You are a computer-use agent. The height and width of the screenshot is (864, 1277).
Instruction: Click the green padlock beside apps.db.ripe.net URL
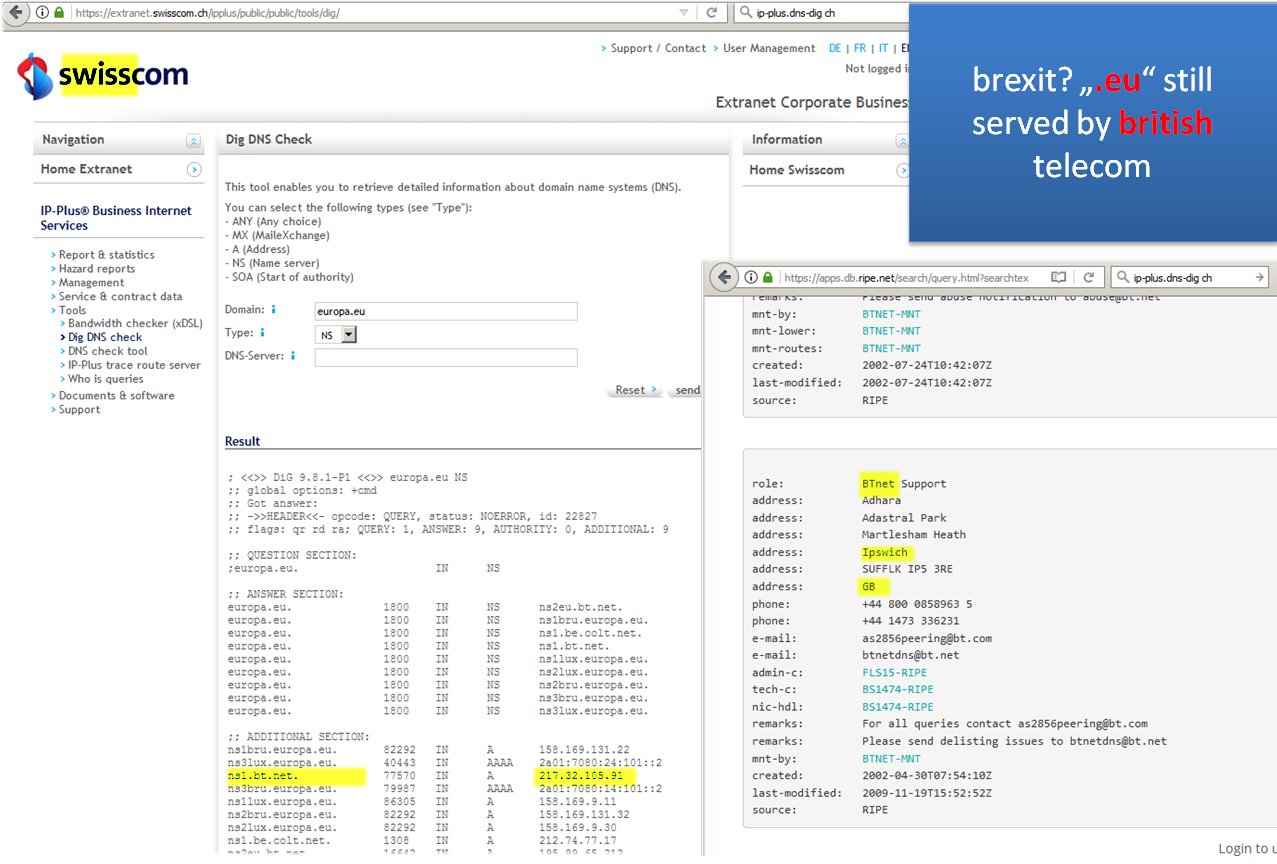[768, 278]
